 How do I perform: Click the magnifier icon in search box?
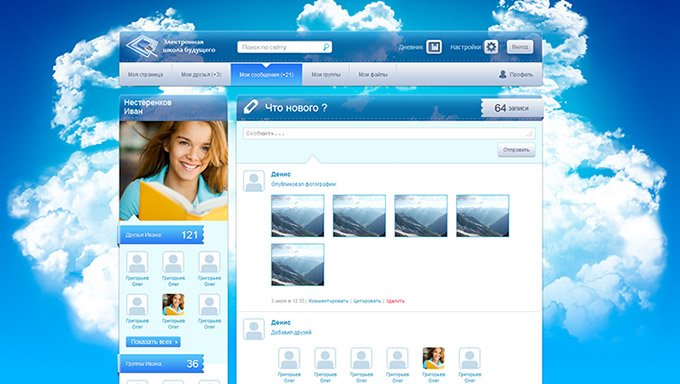tap(326, 47)
